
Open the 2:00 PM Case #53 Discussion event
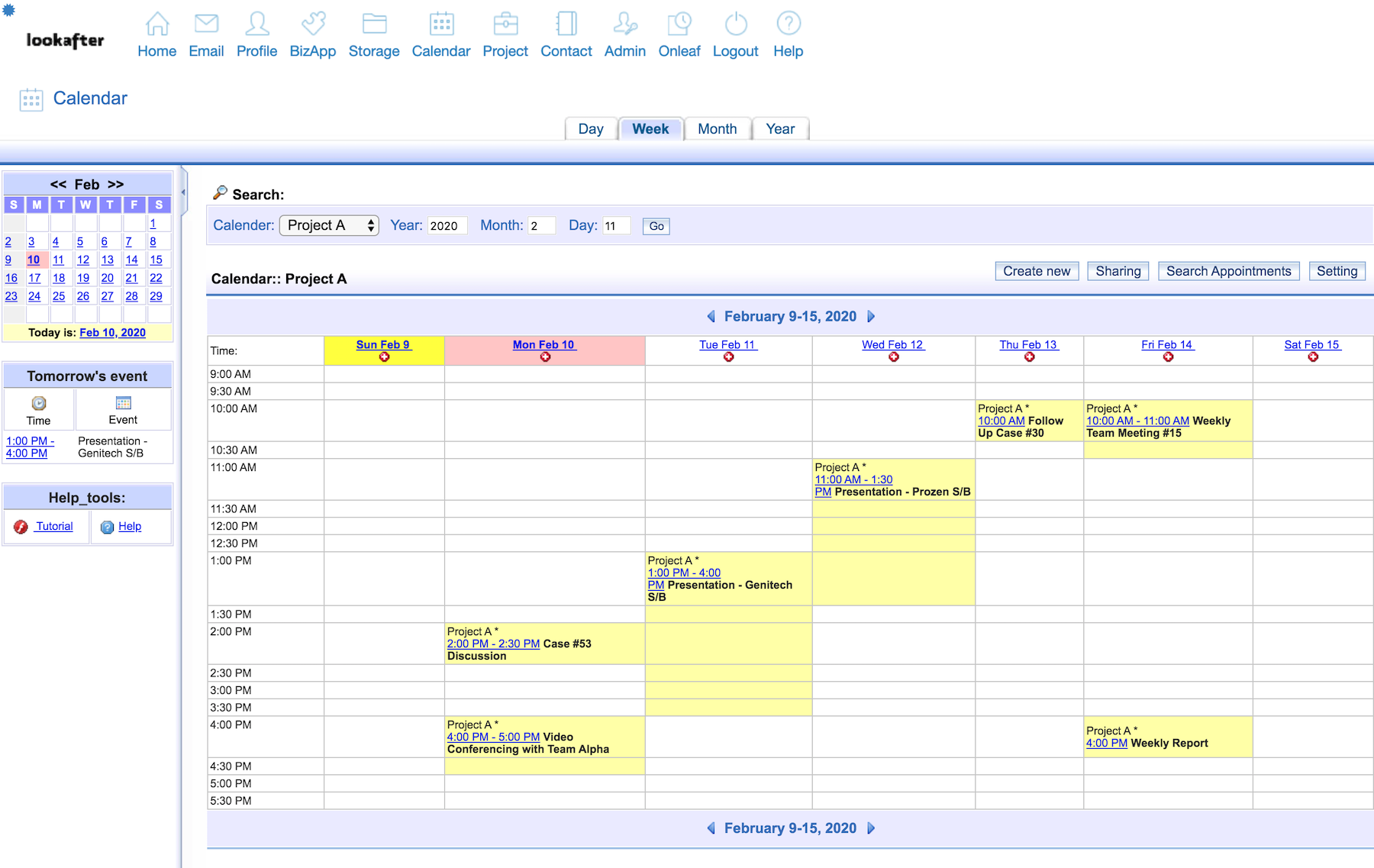493,644
